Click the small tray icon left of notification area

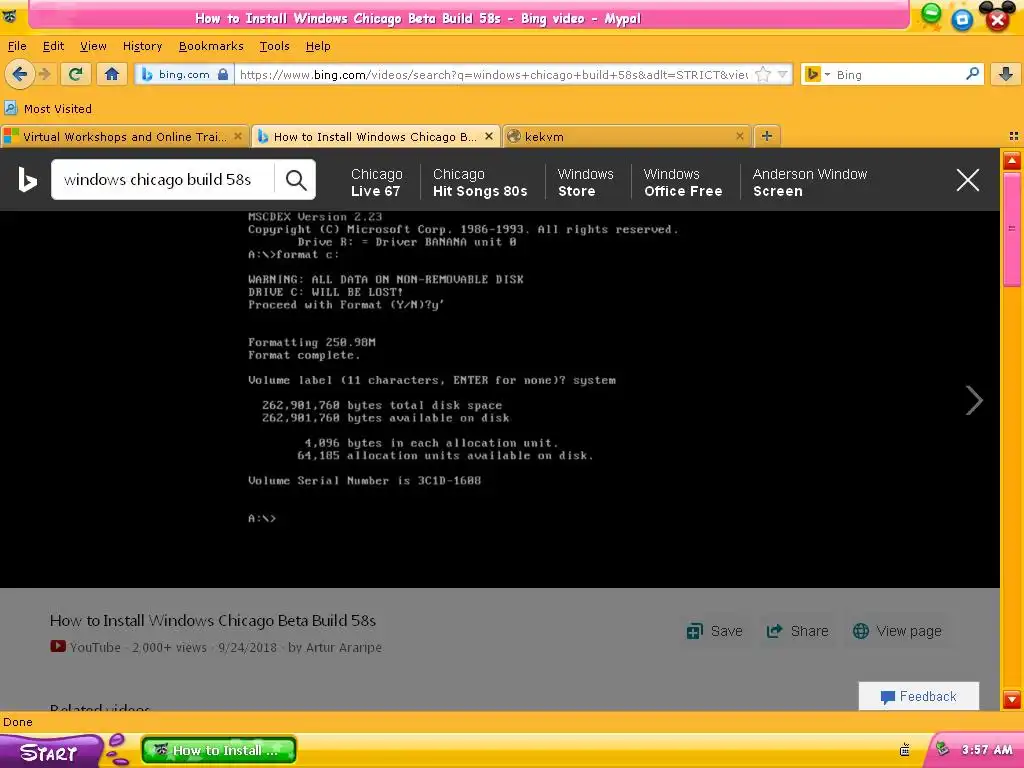pos(904,750)
